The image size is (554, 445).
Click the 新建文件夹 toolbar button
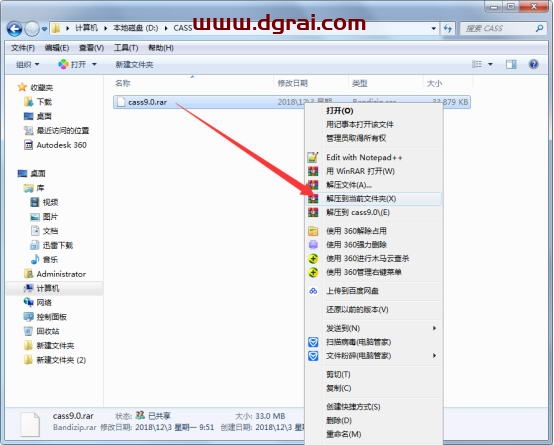click(x=134, y=65)
